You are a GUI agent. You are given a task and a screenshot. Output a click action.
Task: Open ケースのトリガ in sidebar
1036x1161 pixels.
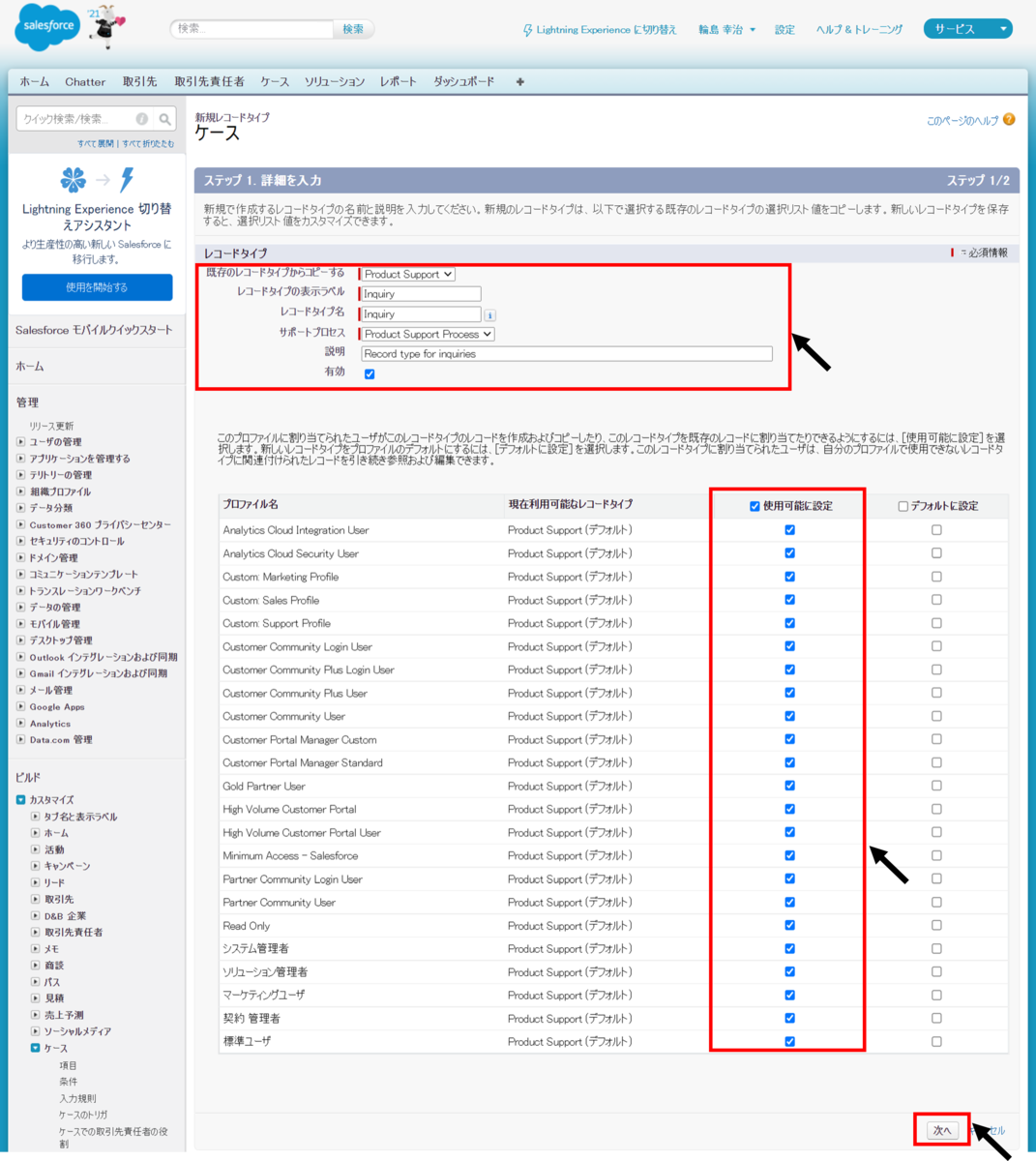pyautogui.click(x=83, y=1115)
